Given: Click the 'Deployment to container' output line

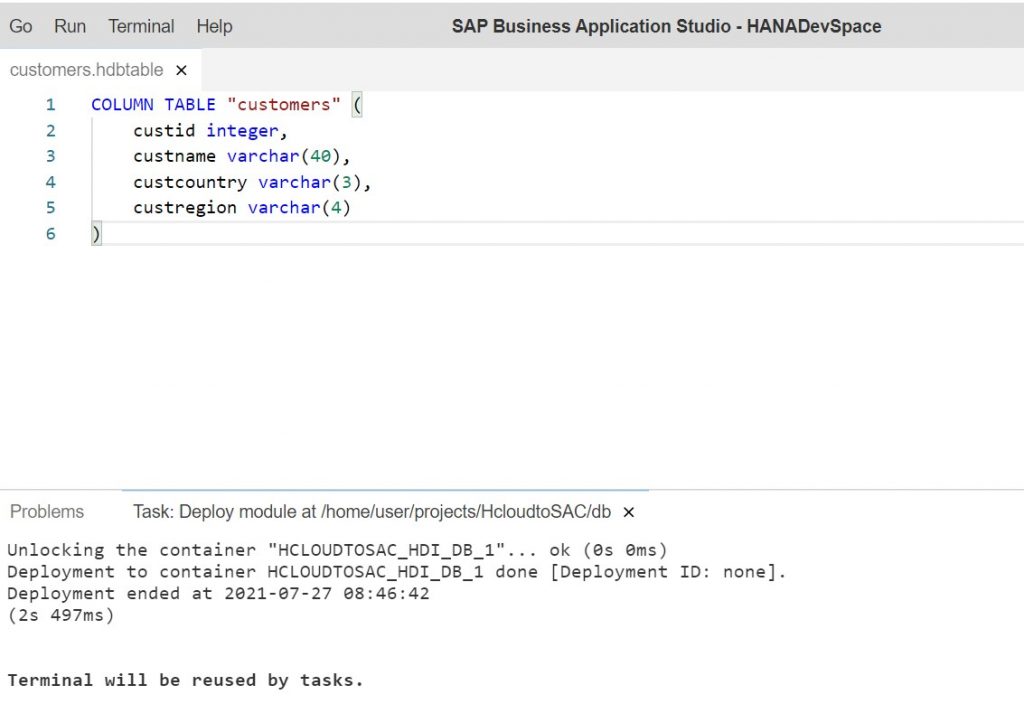Looking at the screenshot, I should [396, 571].
